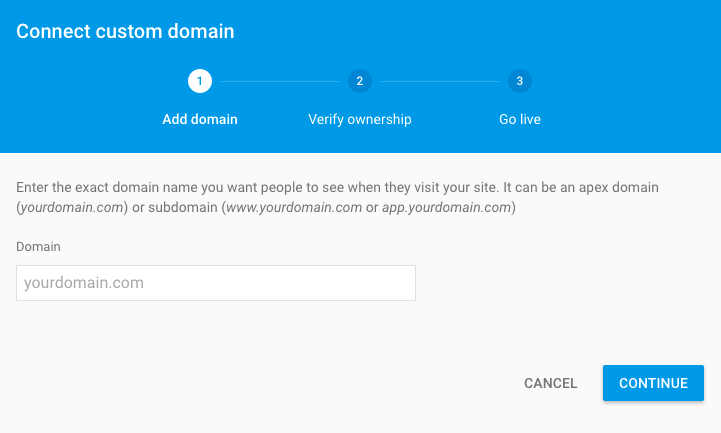
Task: Click connector line between steps 2 and 3
Action: click(440, 81)
